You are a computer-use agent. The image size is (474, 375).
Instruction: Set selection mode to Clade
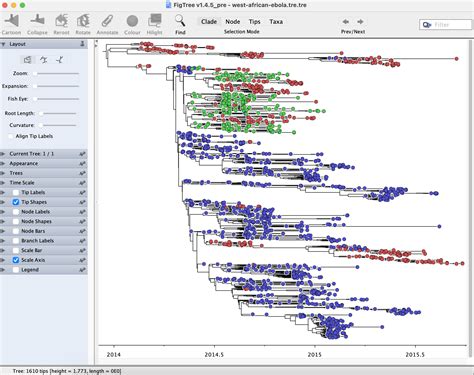[209, 22]
